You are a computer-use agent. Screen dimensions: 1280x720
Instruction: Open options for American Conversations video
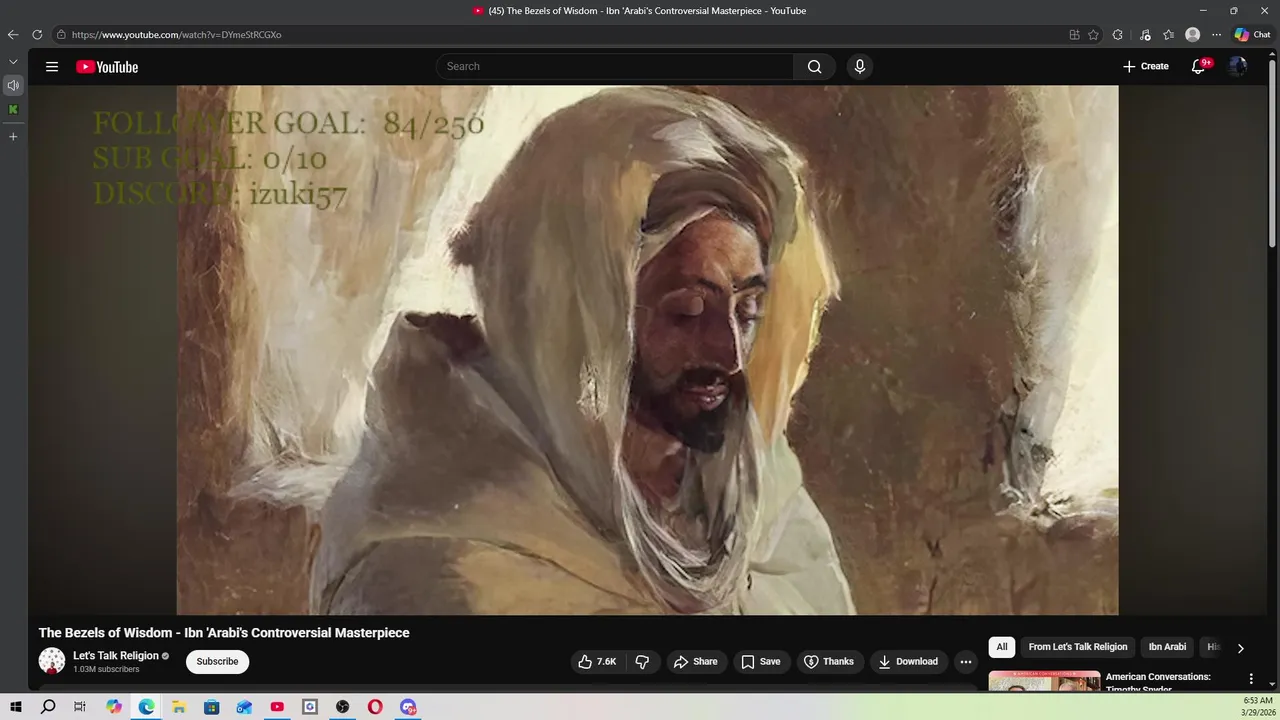[1251, 679]
